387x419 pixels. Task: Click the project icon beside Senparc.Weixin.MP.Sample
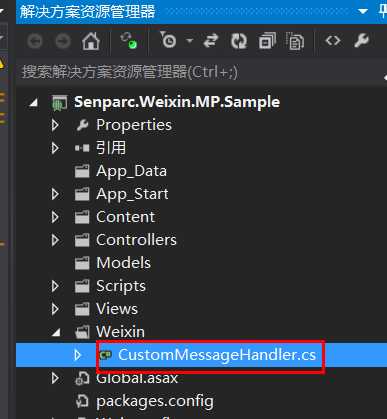59,103
